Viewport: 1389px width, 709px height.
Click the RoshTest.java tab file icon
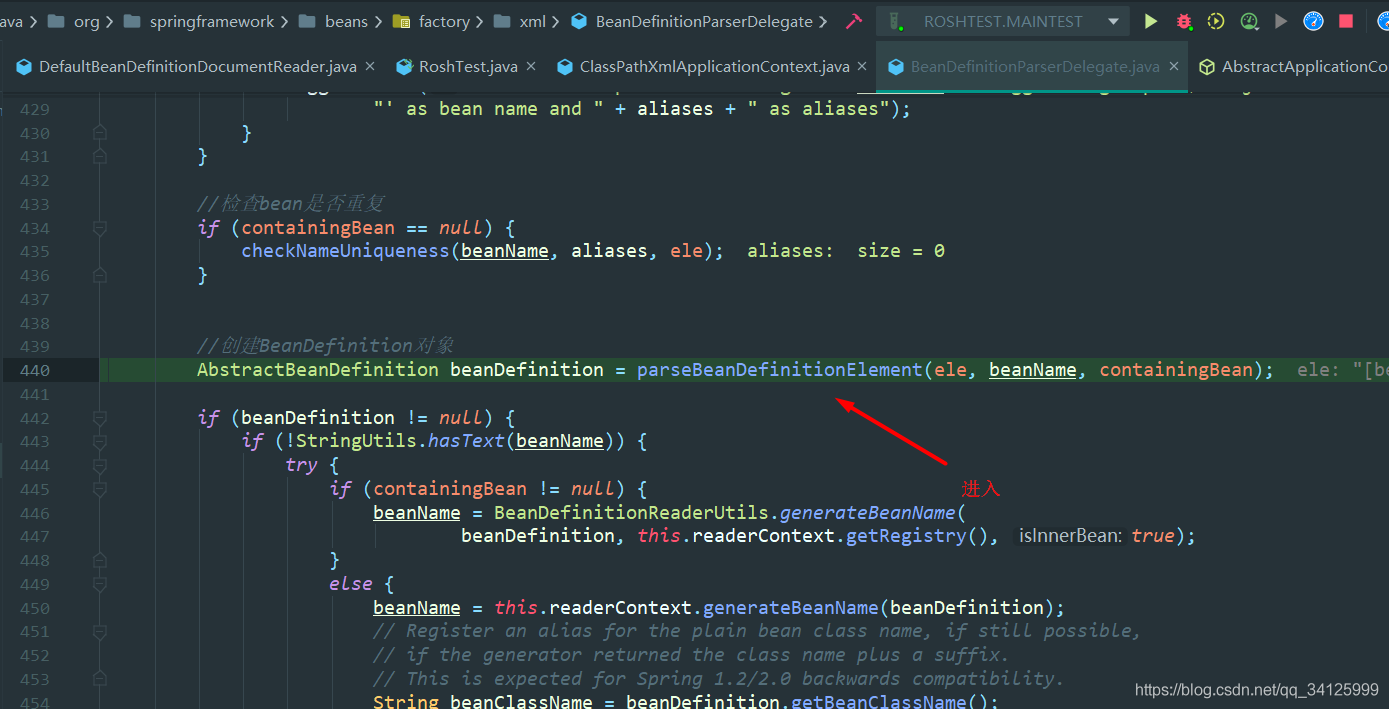tap(405, 67)
